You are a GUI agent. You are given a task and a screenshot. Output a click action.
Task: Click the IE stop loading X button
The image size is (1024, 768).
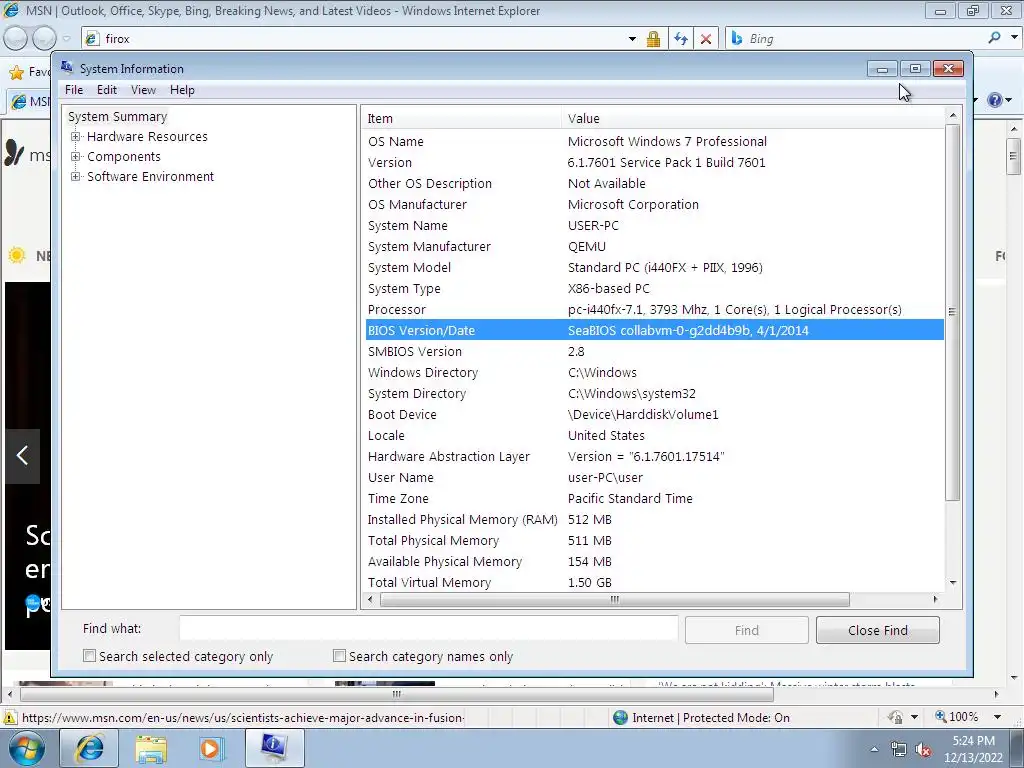click(706, 39)
